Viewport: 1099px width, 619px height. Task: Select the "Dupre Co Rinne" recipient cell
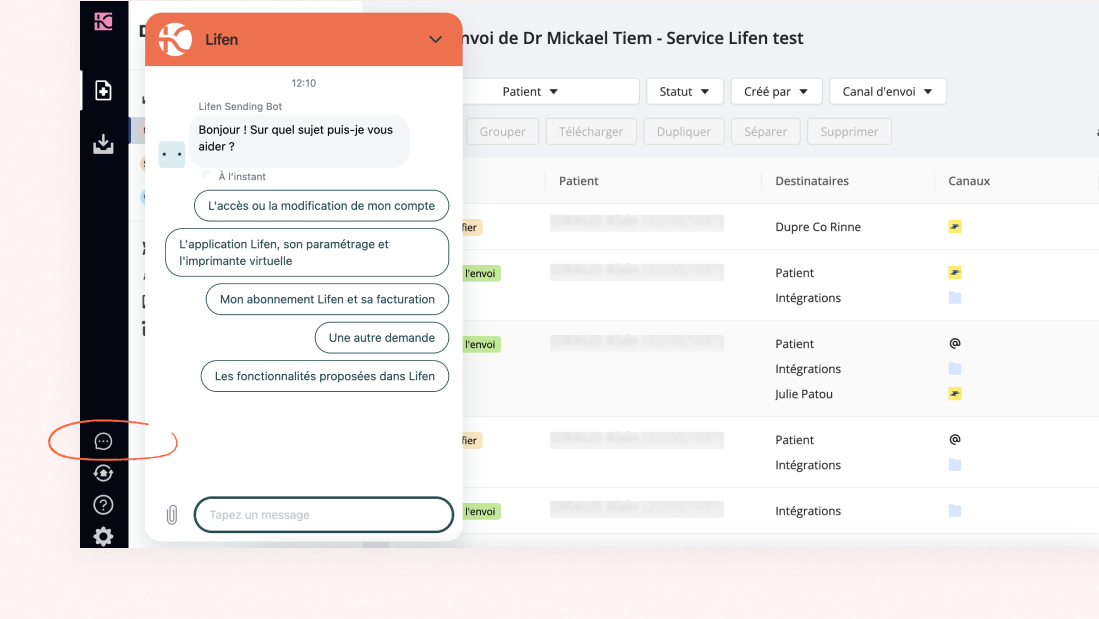point(818,226)
